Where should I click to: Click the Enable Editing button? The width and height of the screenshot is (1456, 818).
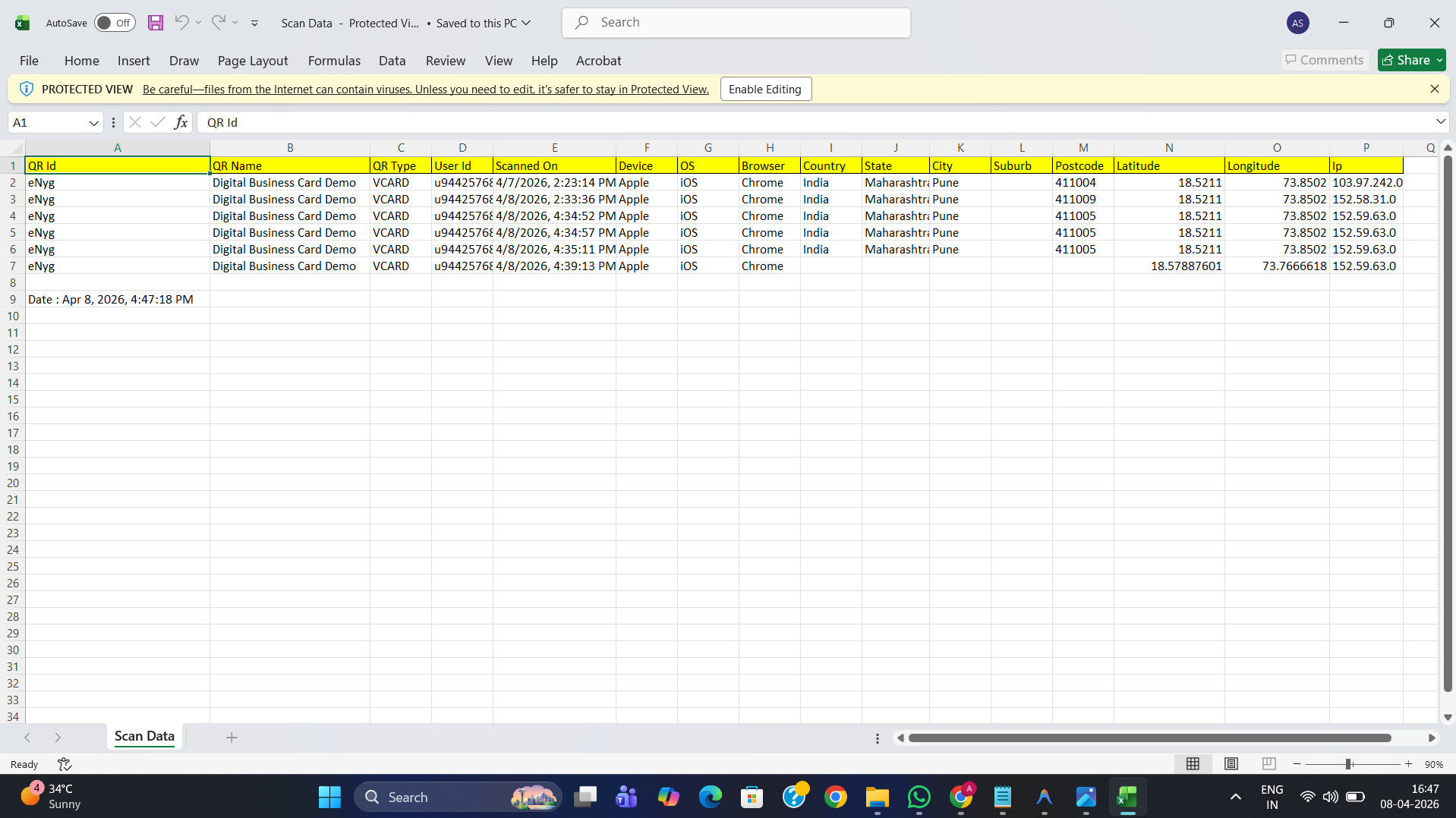point(765,89)
